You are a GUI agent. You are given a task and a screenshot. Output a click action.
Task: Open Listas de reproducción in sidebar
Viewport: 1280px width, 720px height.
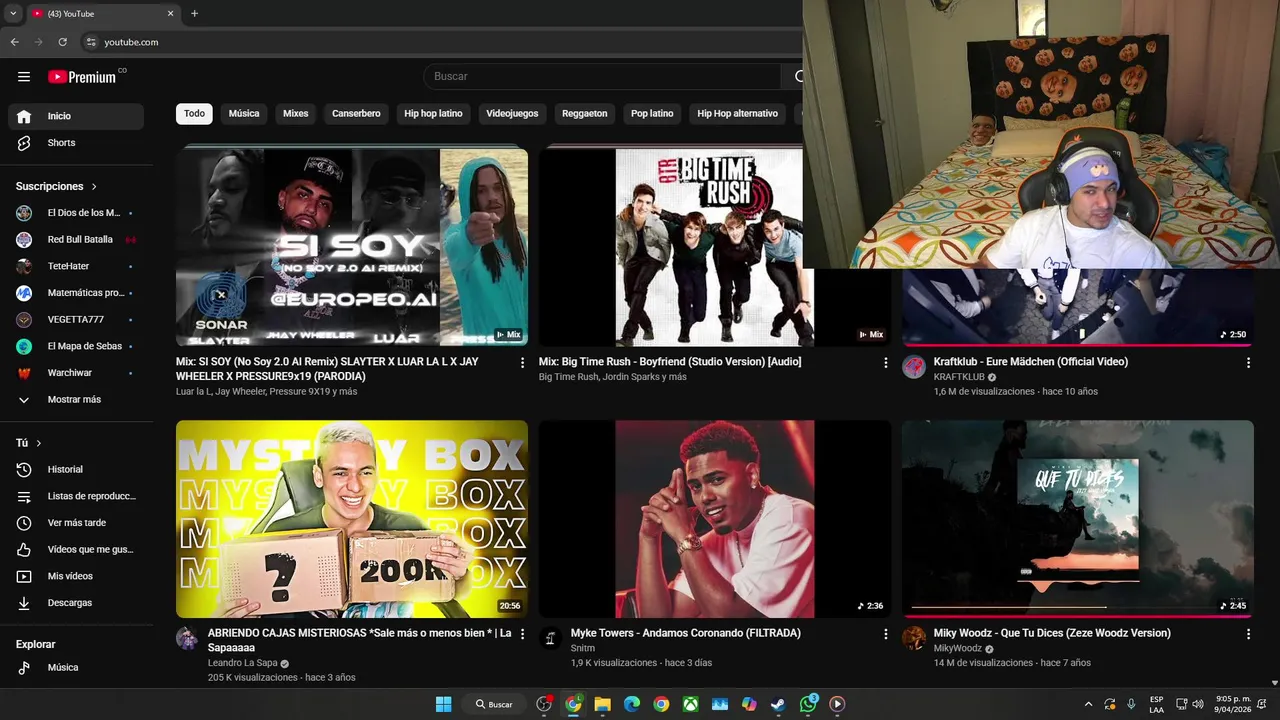tap(76, 496)
